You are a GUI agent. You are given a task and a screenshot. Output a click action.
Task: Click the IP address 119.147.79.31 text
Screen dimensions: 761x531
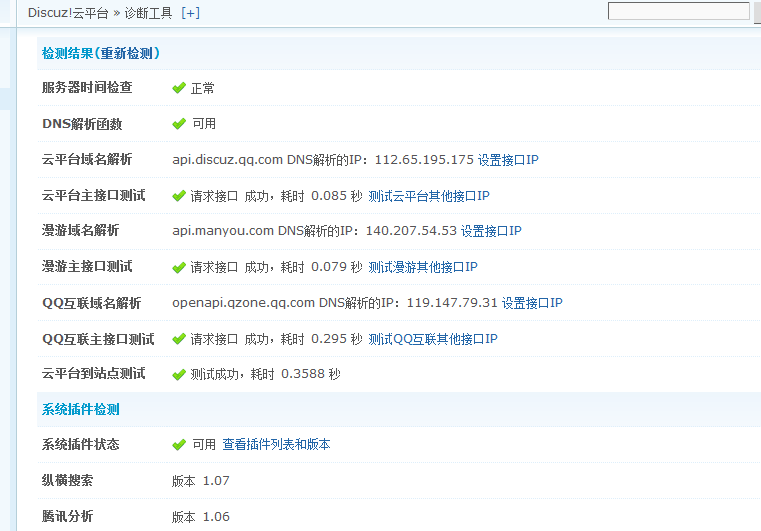click(x=452, y=303)
